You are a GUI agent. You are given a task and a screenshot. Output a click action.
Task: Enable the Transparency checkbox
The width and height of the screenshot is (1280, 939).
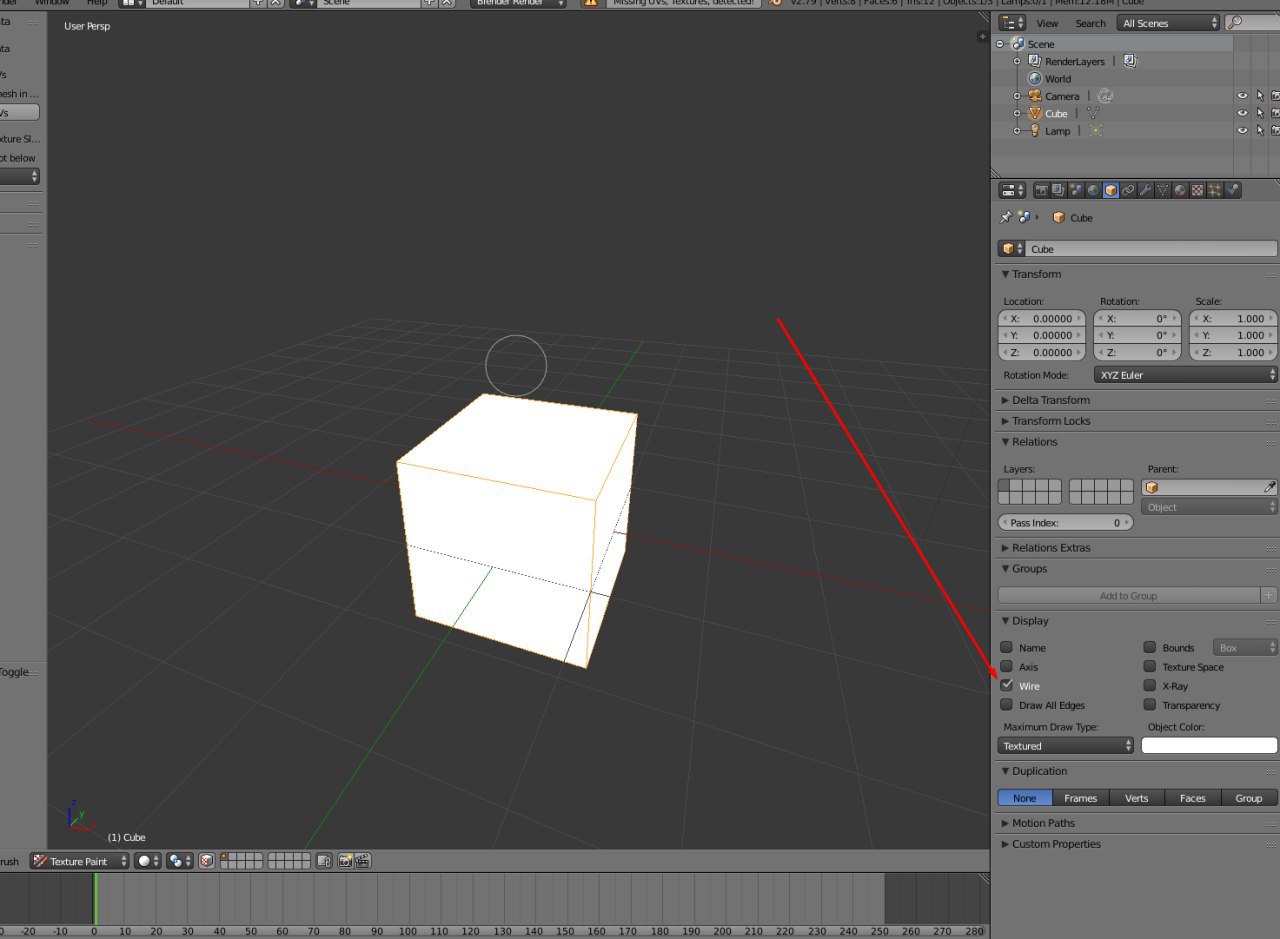pyautogui.click(x=1150, y=705)
